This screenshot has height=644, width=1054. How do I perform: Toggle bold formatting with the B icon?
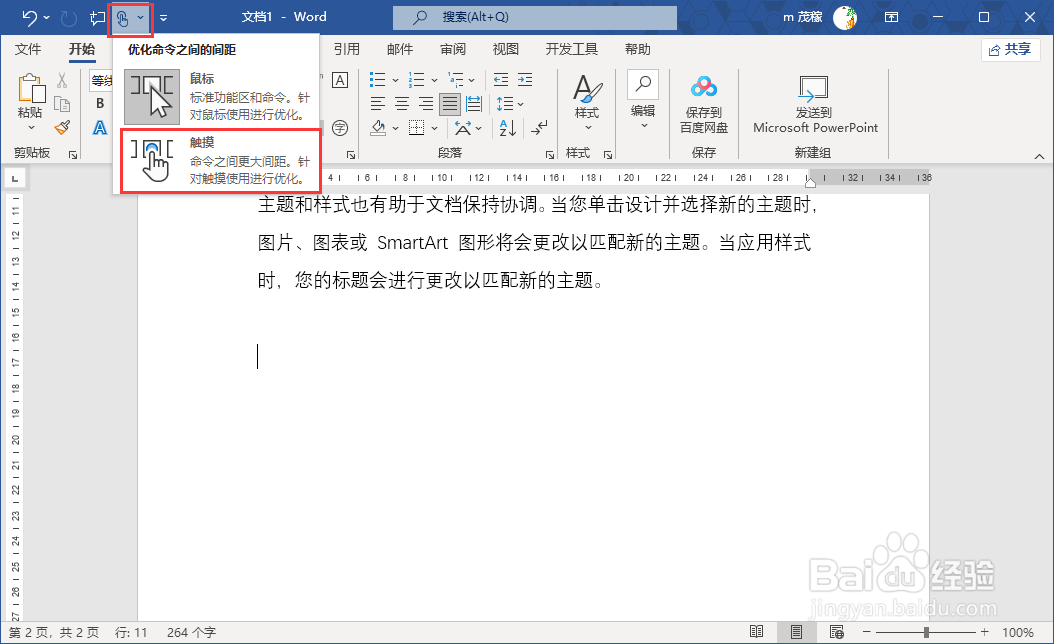100,103
